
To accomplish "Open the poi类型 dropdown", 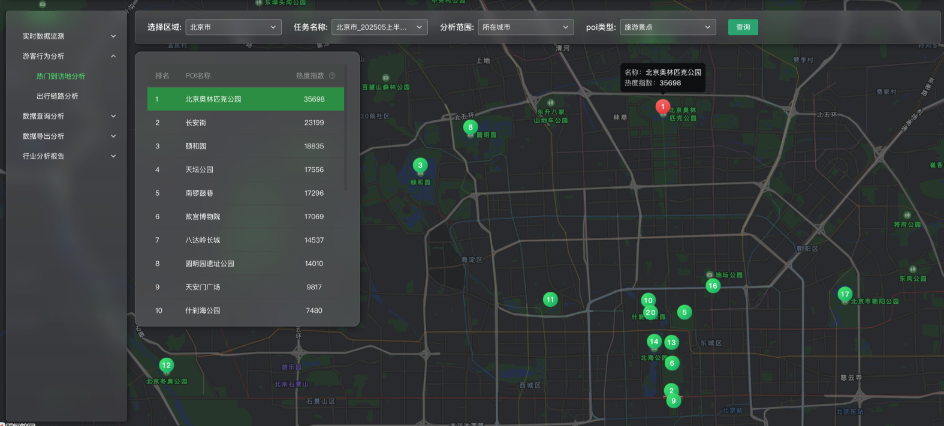I will (668, 27).
